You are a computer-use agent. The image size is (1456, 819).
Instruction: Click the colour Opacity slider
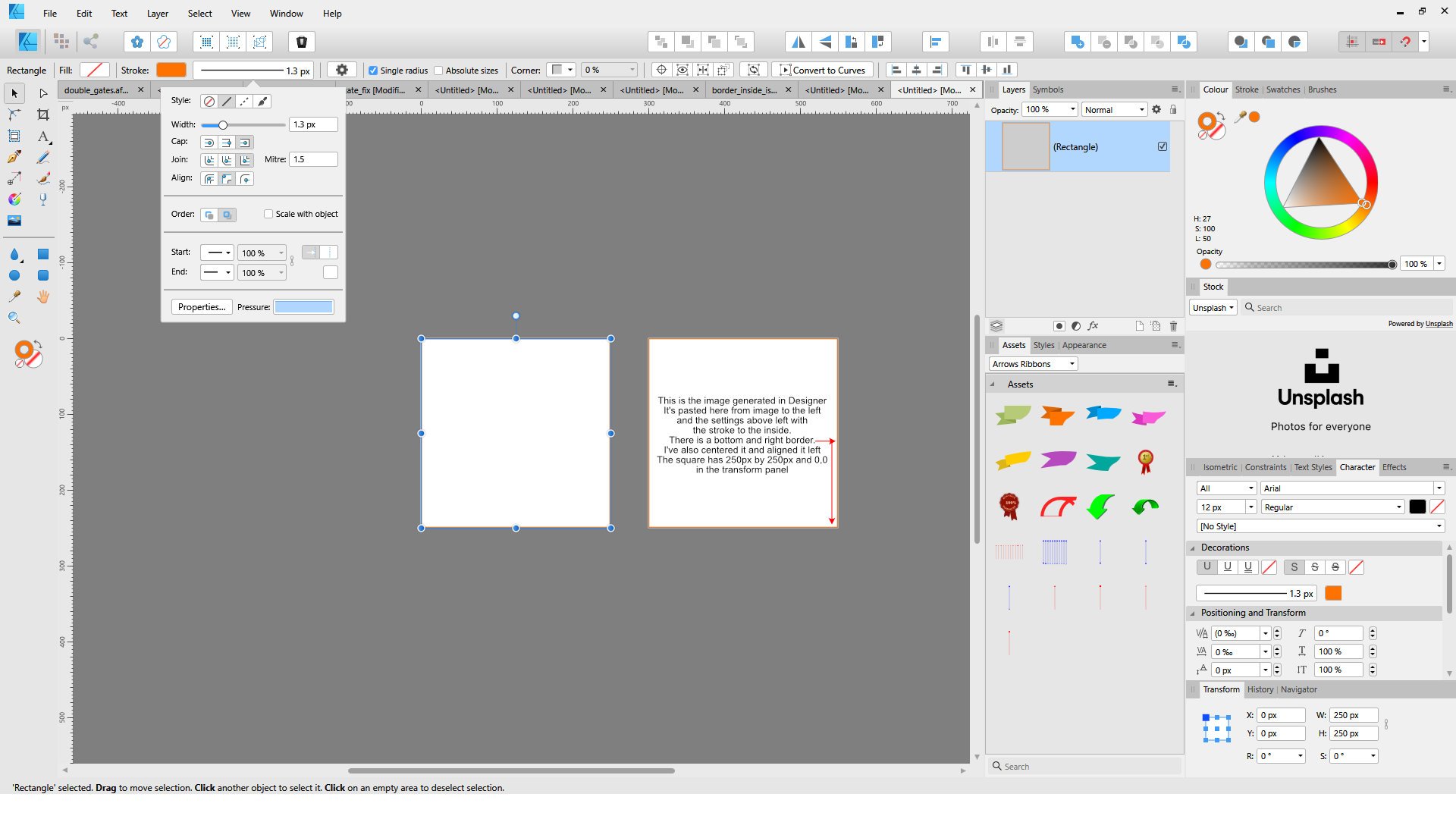click(1306, 265)
